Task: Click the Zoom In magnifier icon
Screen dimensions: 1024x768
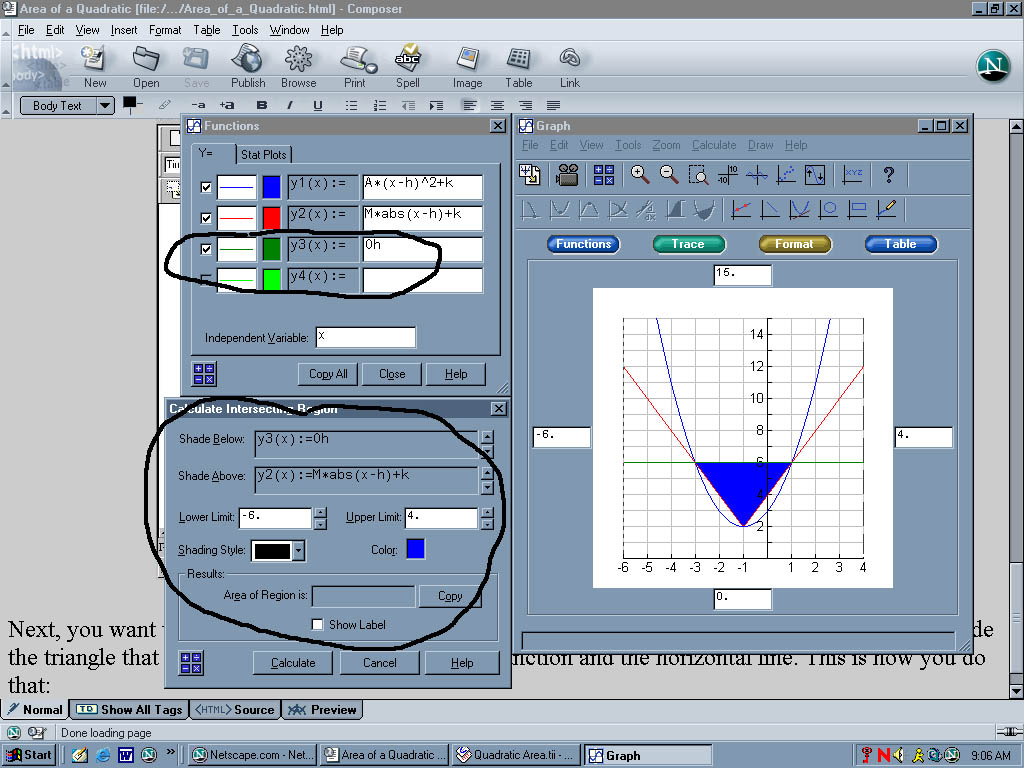Action: pos(640,175)
